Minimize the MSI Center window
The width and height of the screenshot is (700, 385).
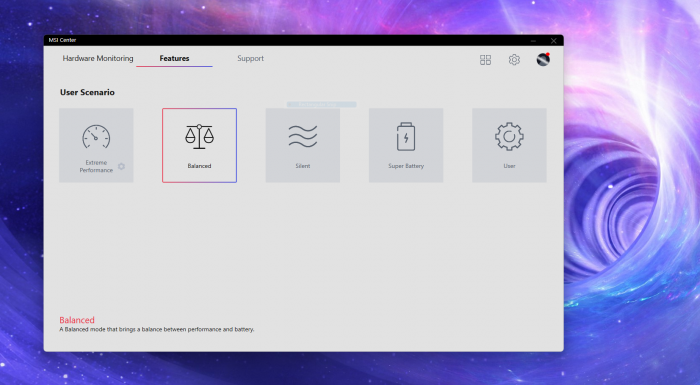click(x=533, y=41)
